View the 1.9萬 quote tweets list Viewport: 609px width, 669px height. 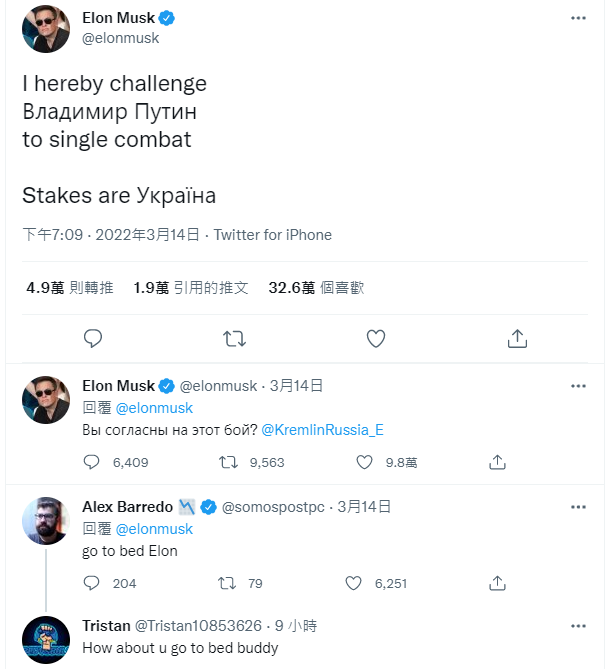pyautogui.click(x=190, y=288)
